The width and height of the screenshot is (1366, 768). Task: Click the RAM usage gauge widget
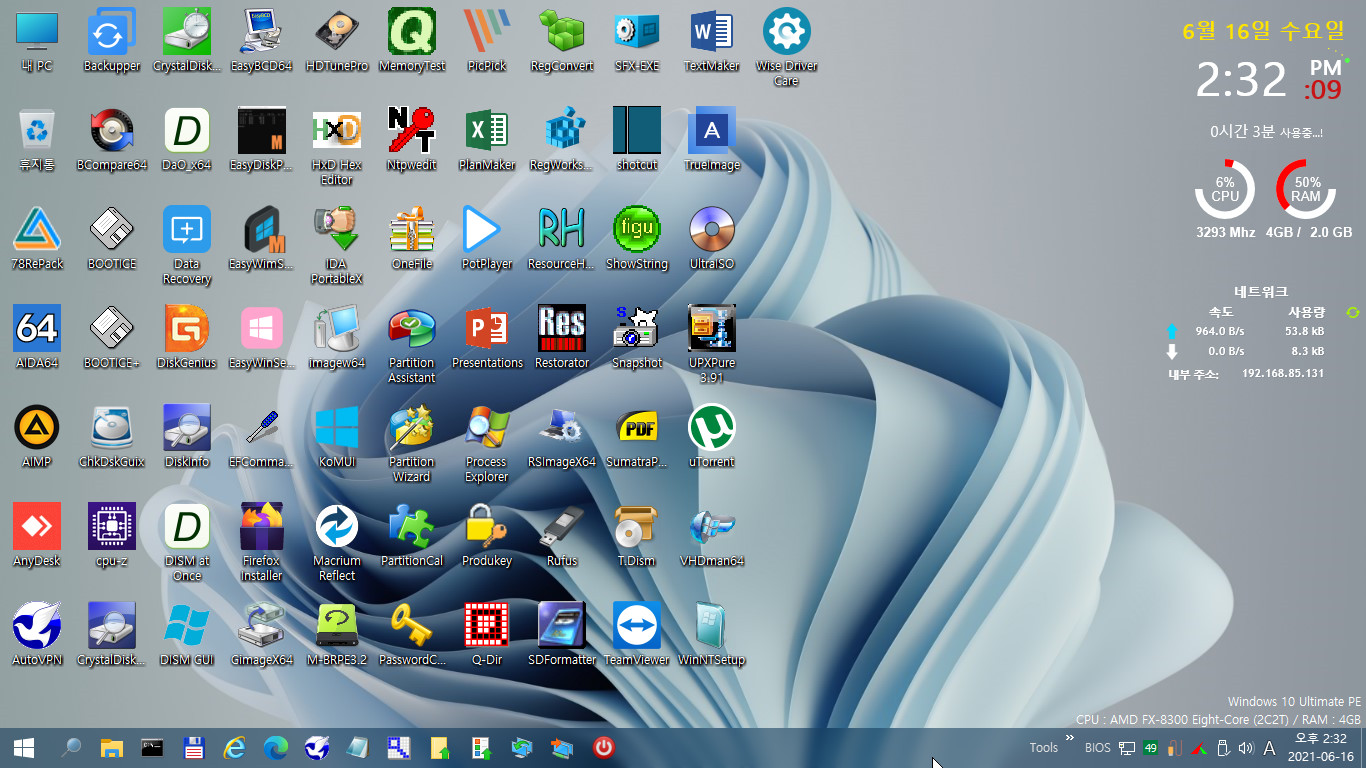1306,190
